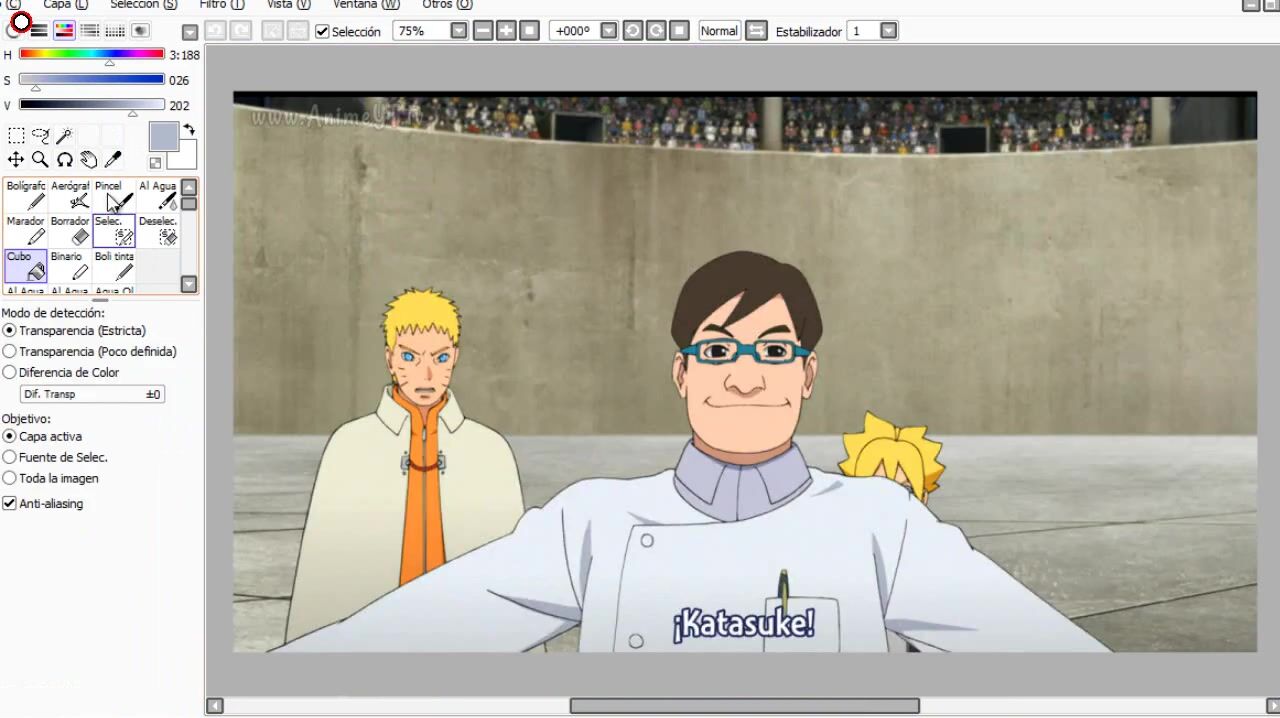Screen dimensions: 1280x718
Task: Uncheck the Selección checkbox in toolbar
Action: point(322,31)
